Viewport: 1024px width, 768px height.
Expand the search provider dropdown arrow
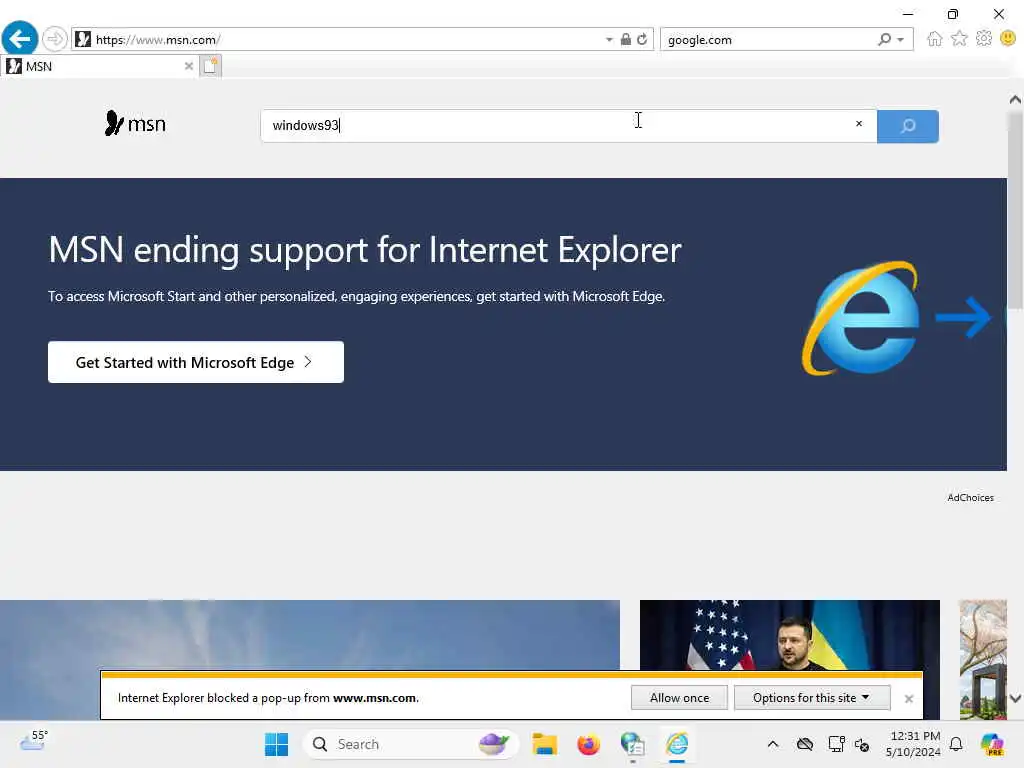pyautogui.click(x=901, y=40)
